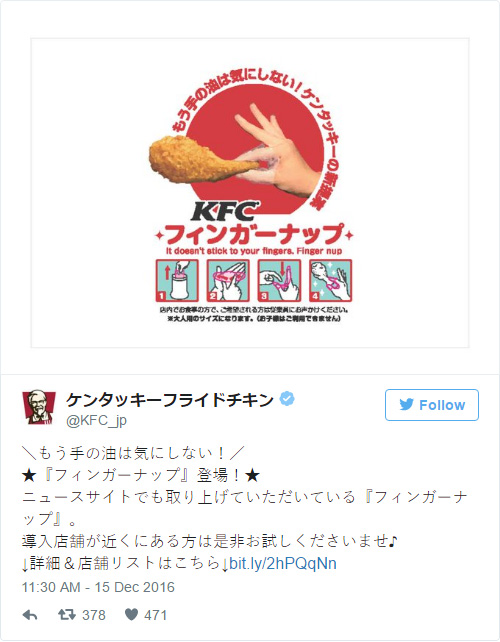
Task: Open the bit.ly/2hPQqNn link
Action: (x=283, y=564)
